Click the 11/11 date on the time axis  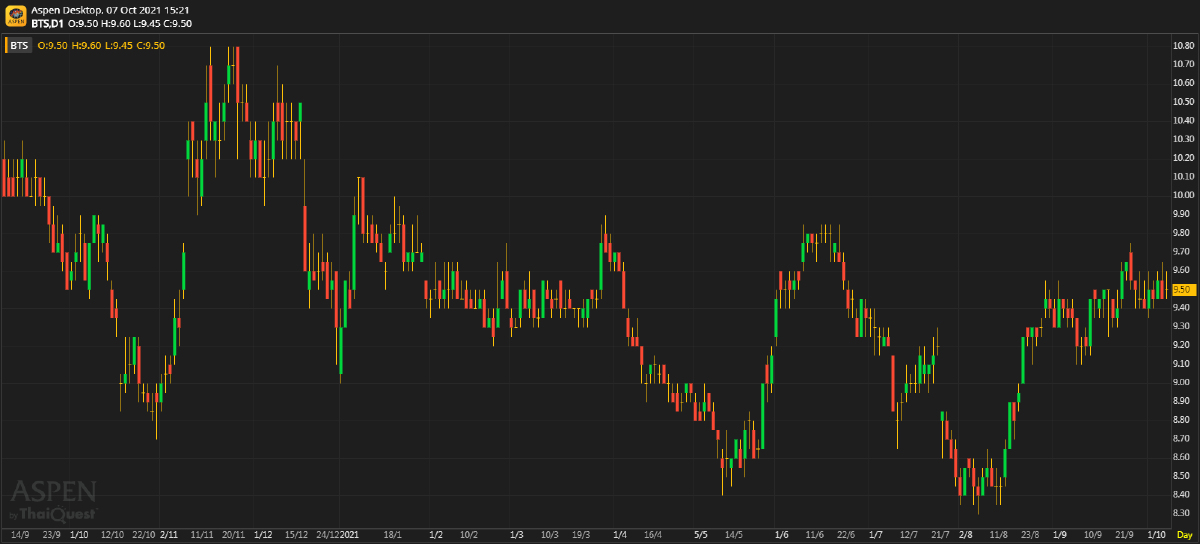tap(201, 535)
